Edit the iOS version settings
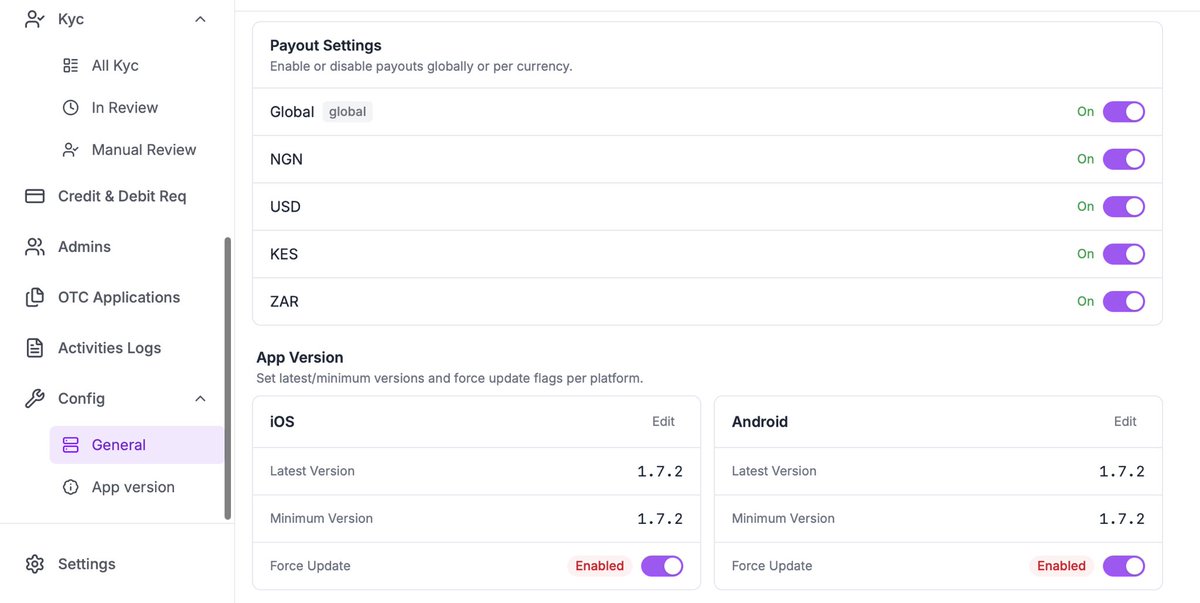This screenshot has width=1200, height=603. pyautogui.click(x=664, y=422)
